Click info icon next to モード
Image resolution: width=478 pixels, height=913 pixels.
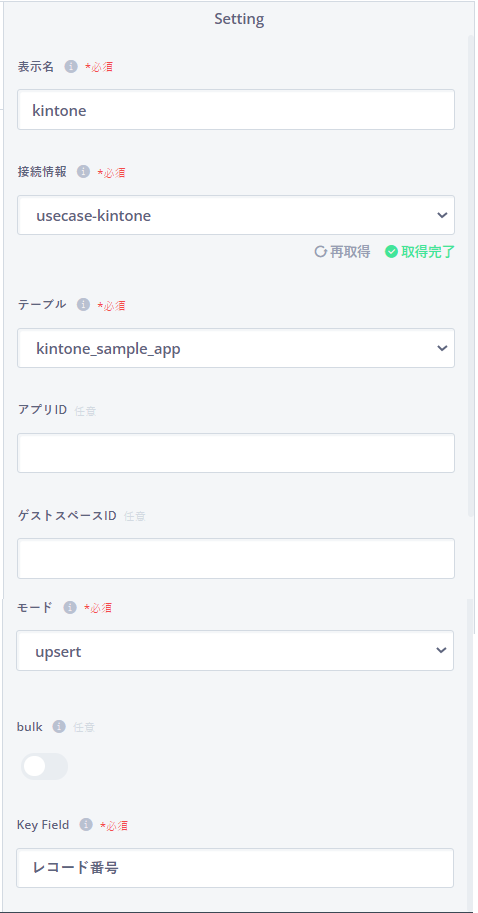(x=70, y=607)
